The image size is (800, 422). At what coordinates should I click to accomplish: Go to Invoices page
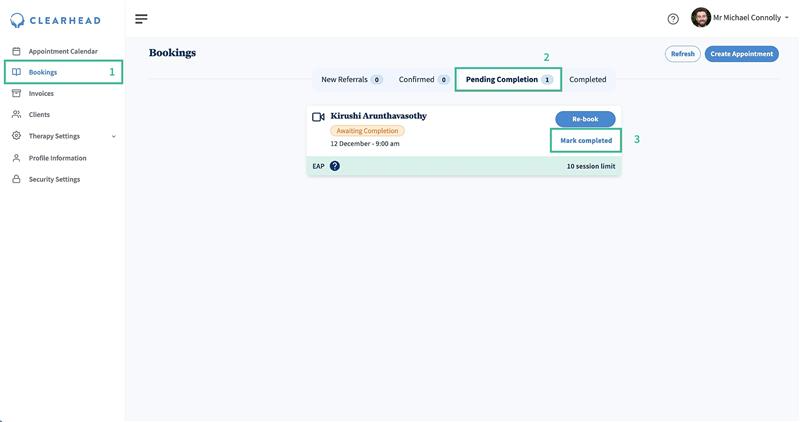[x=41, y=93]
